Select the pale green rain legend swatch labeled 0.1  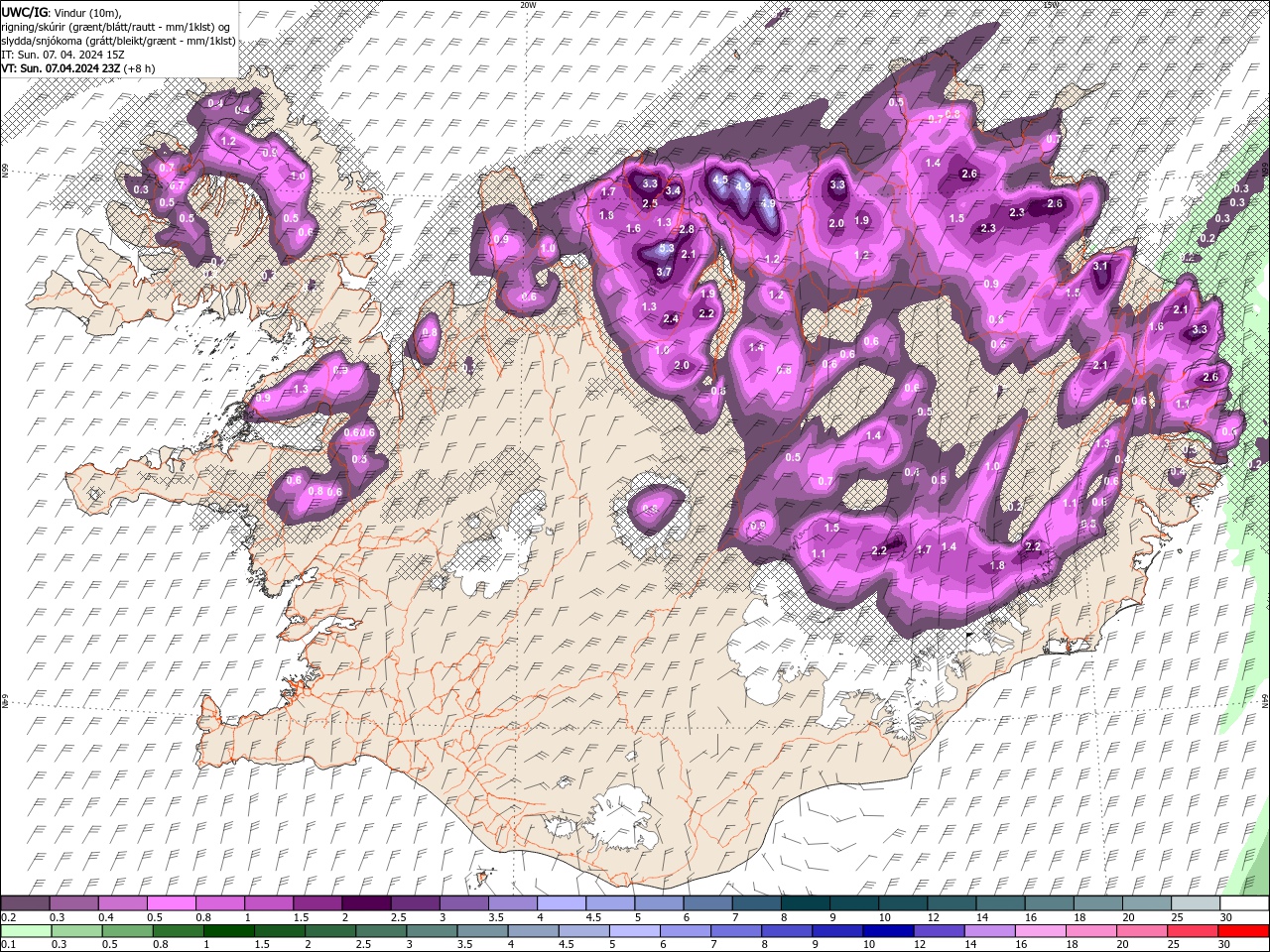click(25, 931)
